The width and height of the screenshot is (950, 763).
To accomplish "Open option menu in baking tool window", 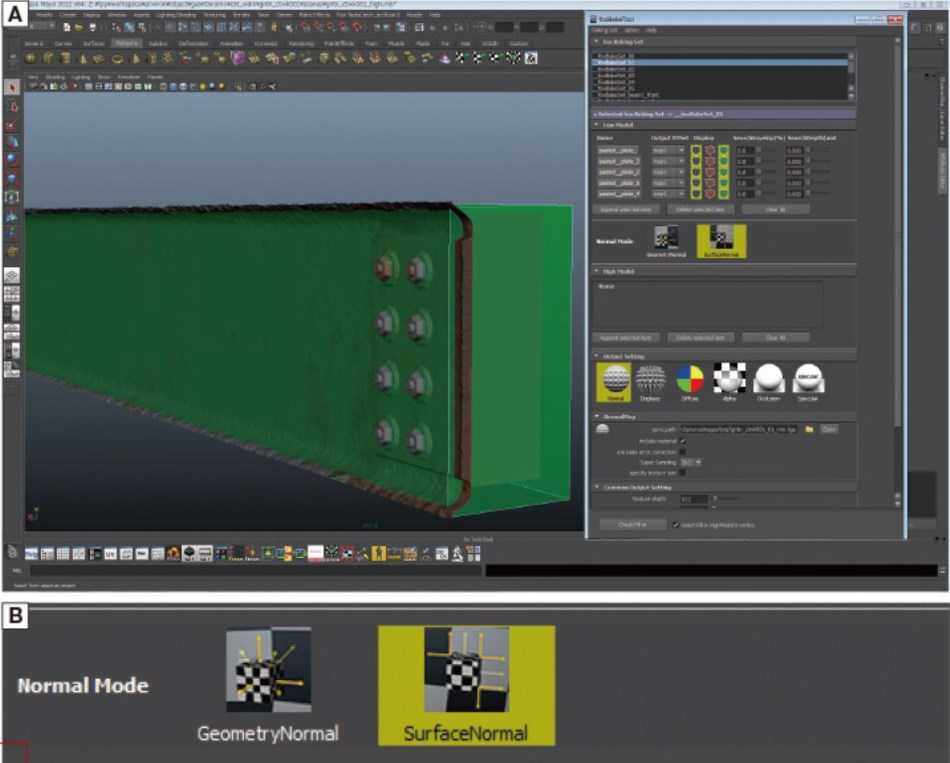I will (631, 30).
